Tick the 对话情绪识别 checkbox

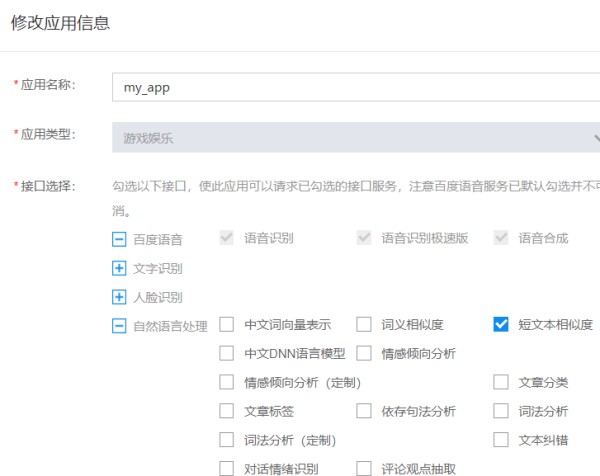[227, 468]
